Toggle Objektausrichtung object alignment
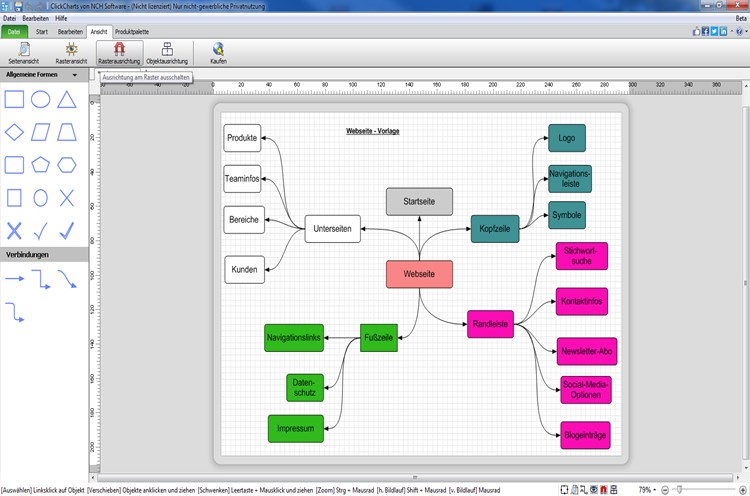Image resolution: width=750 pixels, height=496 pixels. [x=167, y=53]
